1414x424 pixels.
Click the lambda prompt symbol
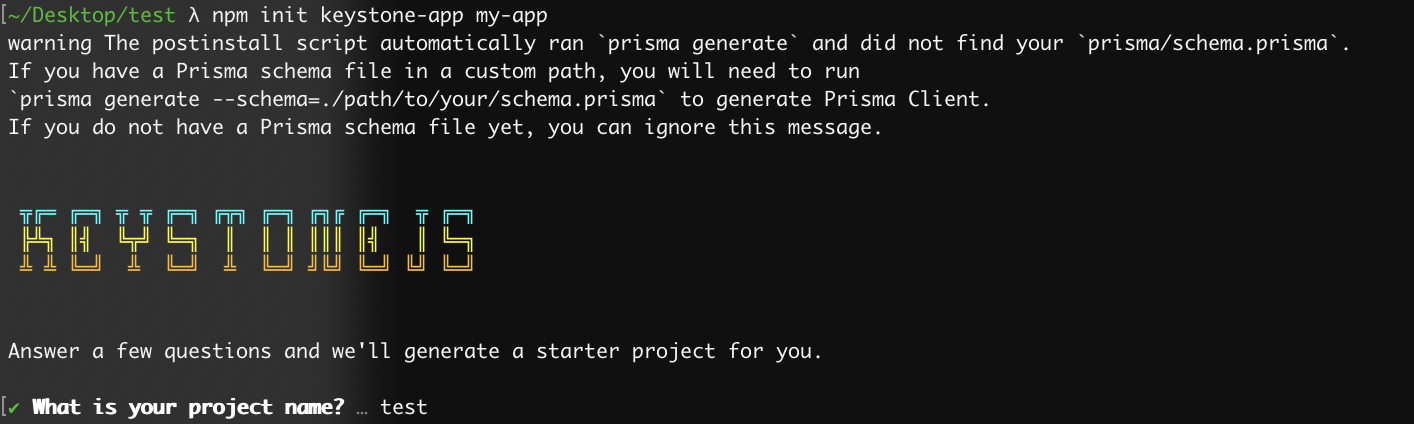click(x=194, y=15)
